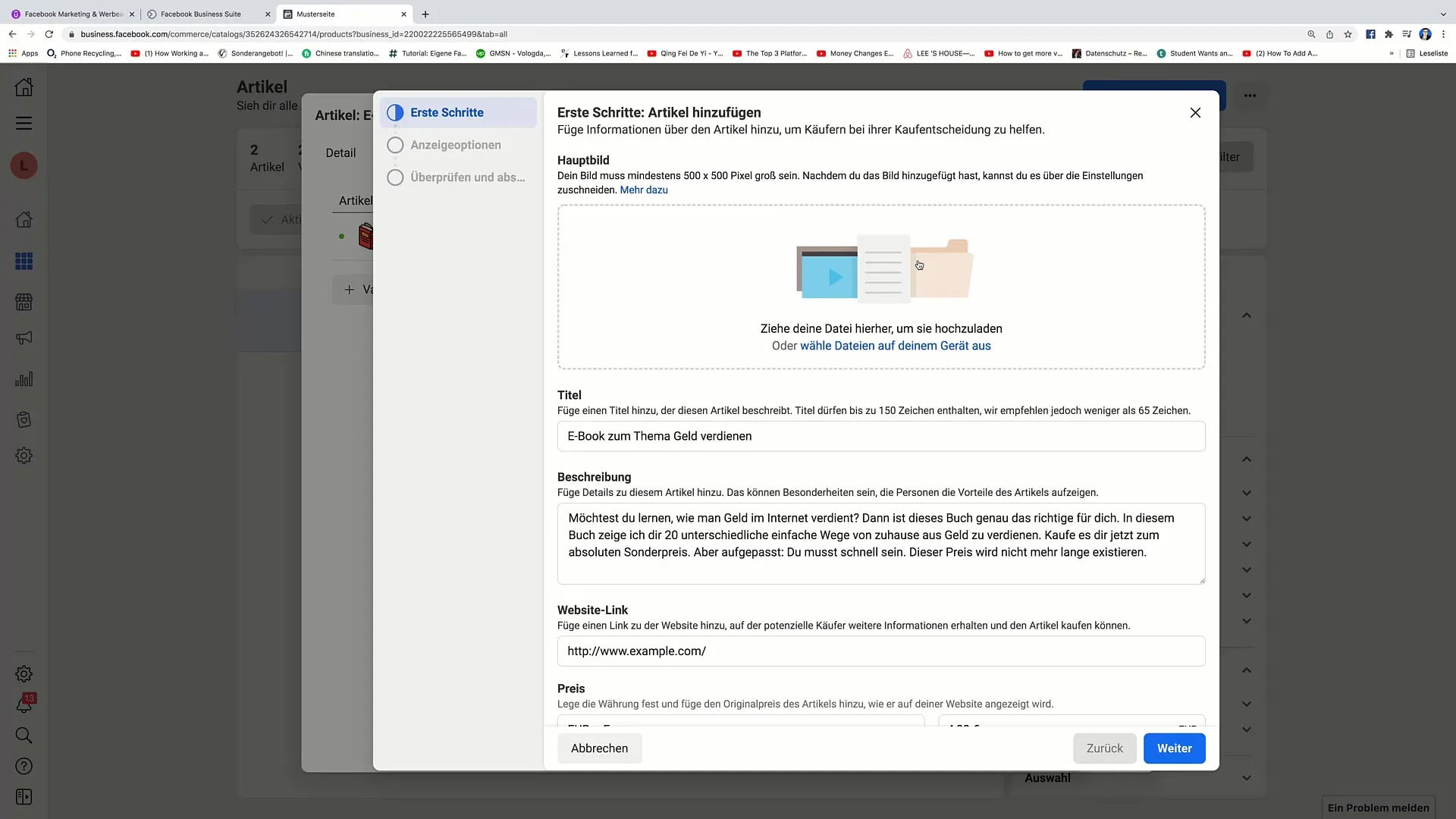Open the hamburger menu in left sidebar
Image resolution: width=1456 pixels, height=819 pixels.
tap(24, 123)
